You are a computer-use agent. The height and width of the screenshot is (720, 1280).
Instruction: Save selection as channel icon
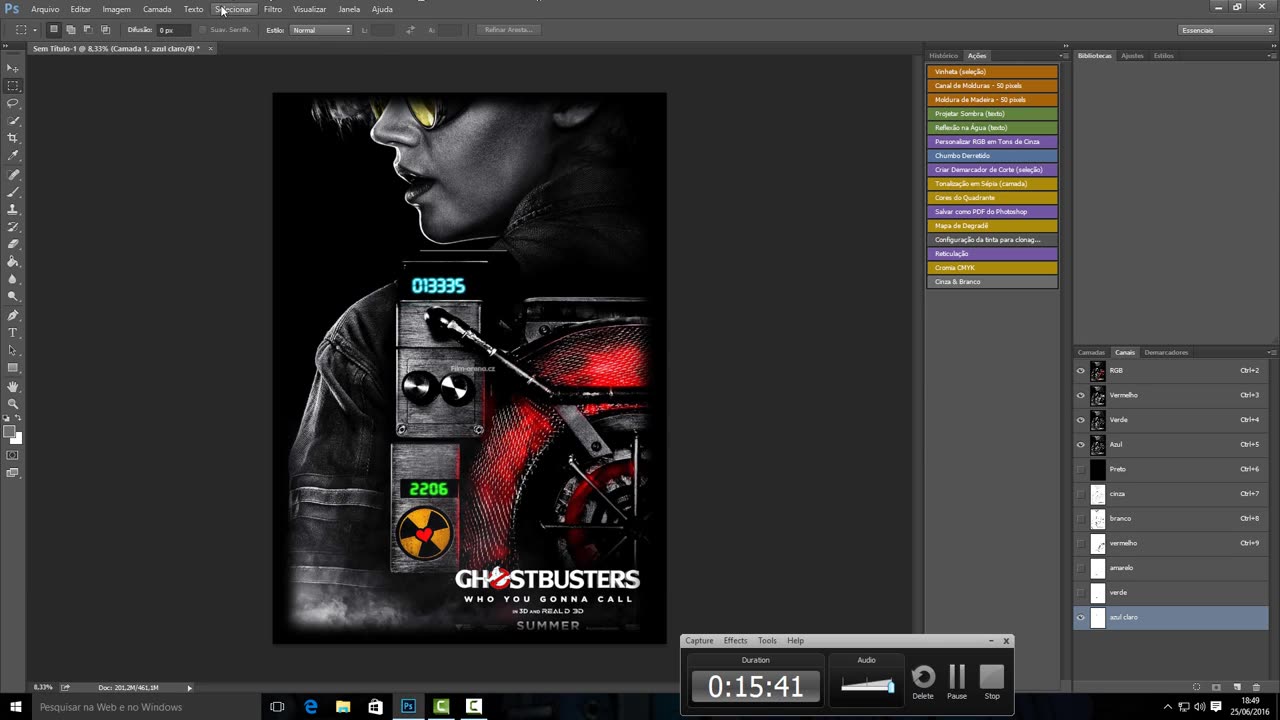click(1217, 687)
